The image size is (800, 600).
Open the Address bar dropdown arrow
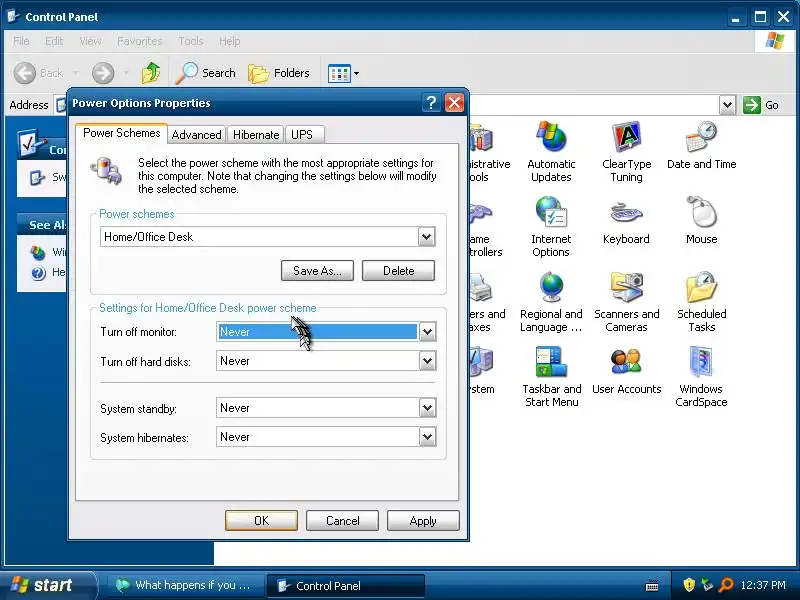click(728, 105)
